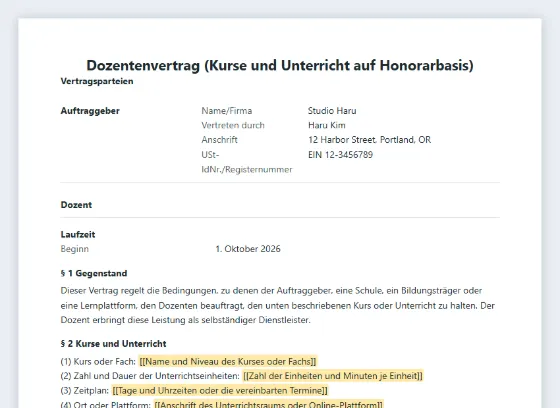Click the paragraph beginning "Dieser Vertrag regelt"
Screen dimensions: 560x408
278,305
